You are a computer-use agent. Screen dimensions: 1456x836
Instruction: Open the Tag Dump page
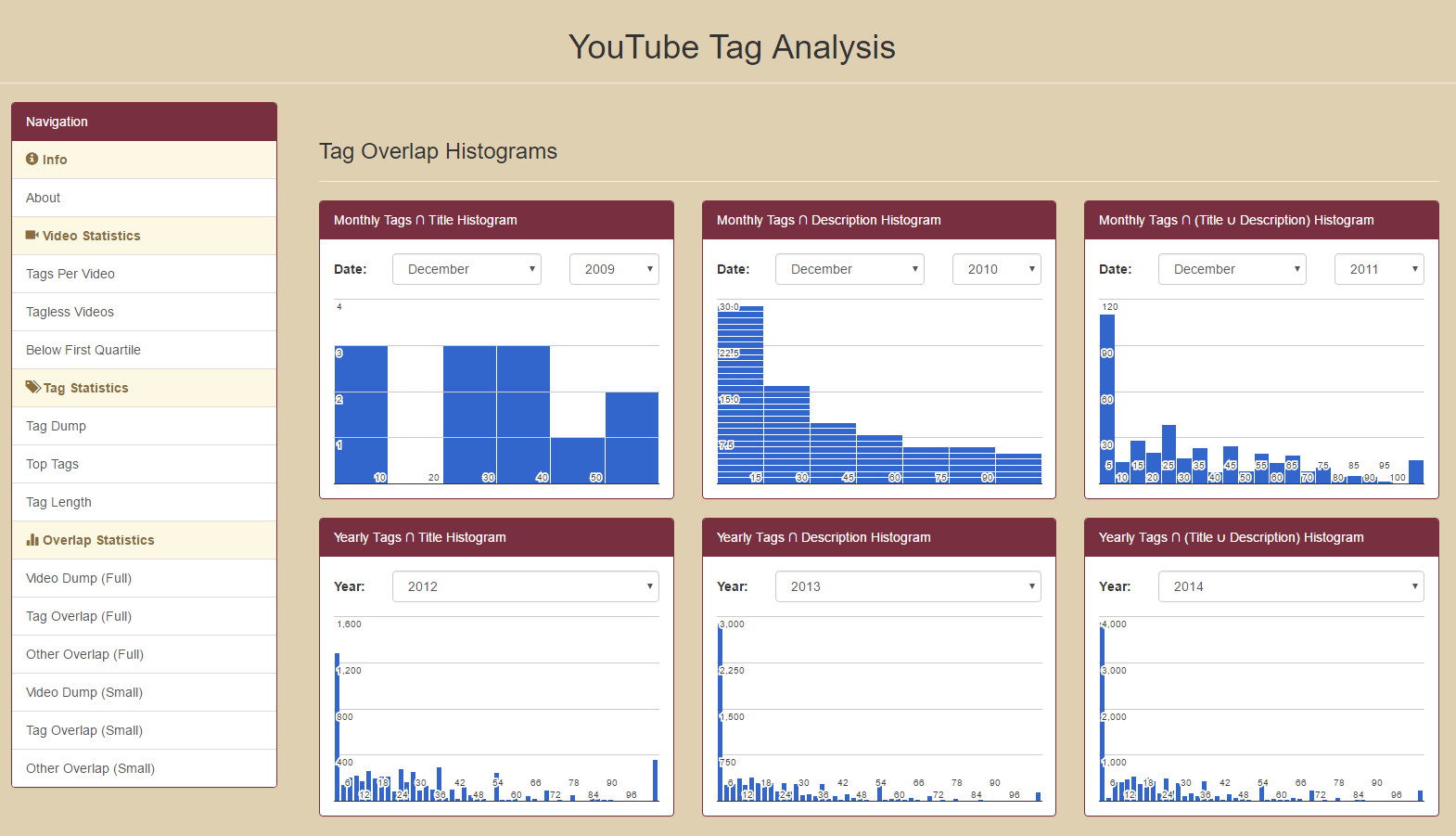[x=144, y=426]
